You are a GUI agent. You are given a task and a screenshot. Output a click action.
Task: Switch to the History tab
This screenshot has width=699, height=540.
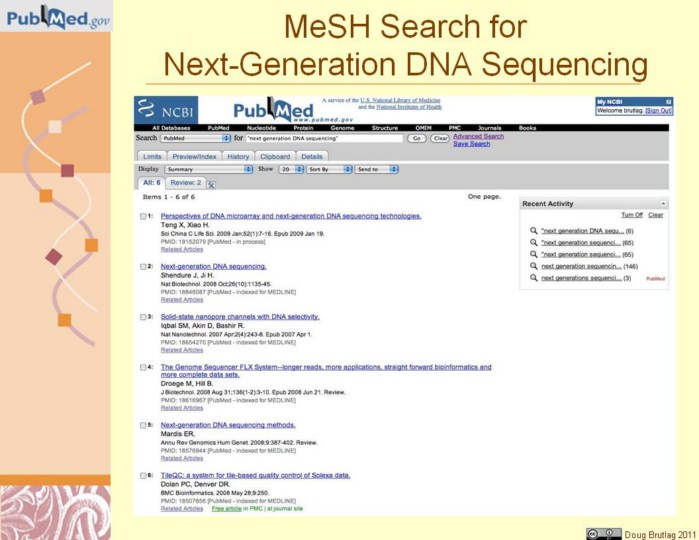pyautogui.click(x=238, y=156)
